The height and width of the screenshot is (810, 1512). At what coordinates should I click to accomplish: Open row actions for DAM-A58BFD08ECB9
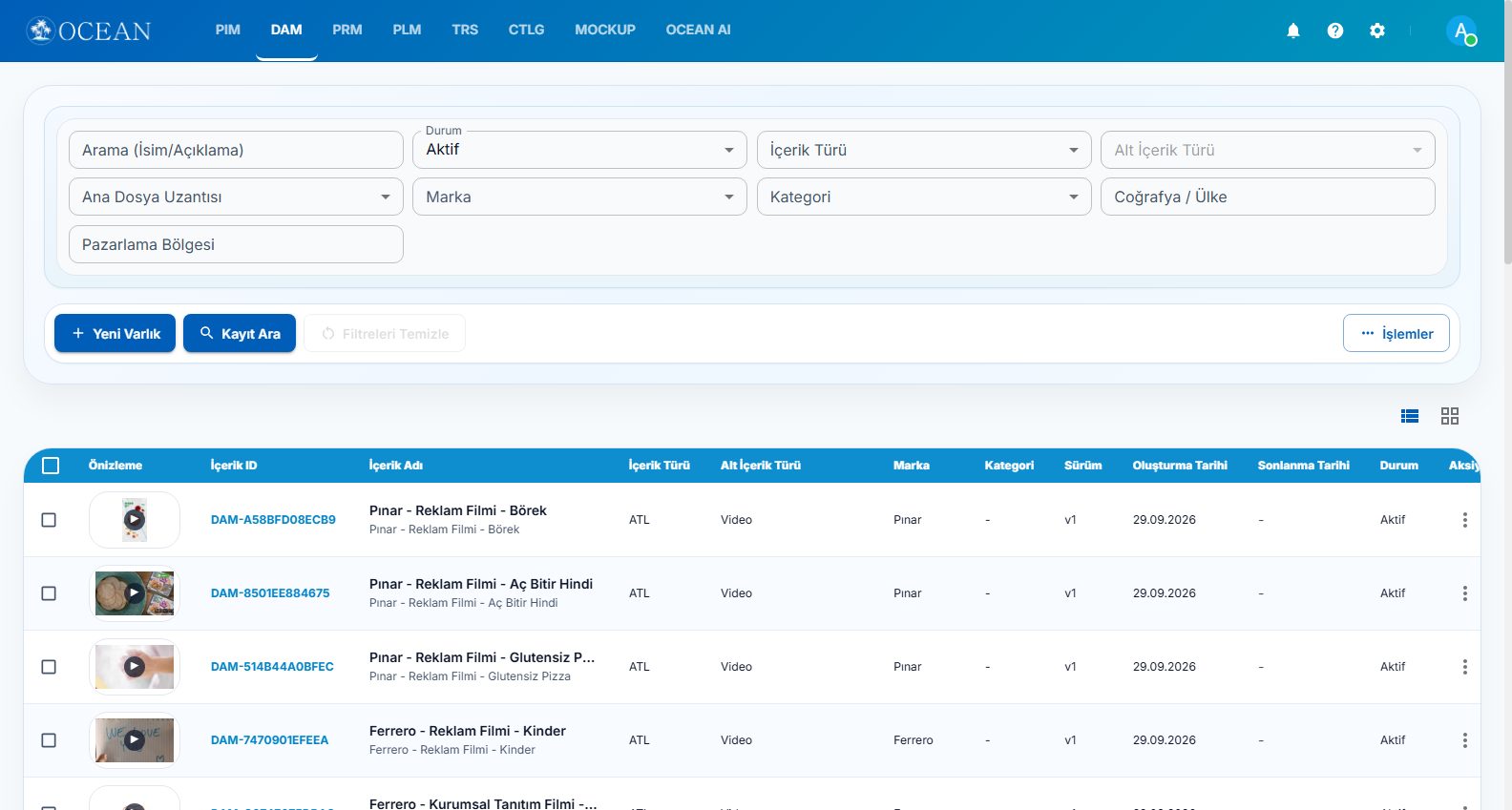1465,520
